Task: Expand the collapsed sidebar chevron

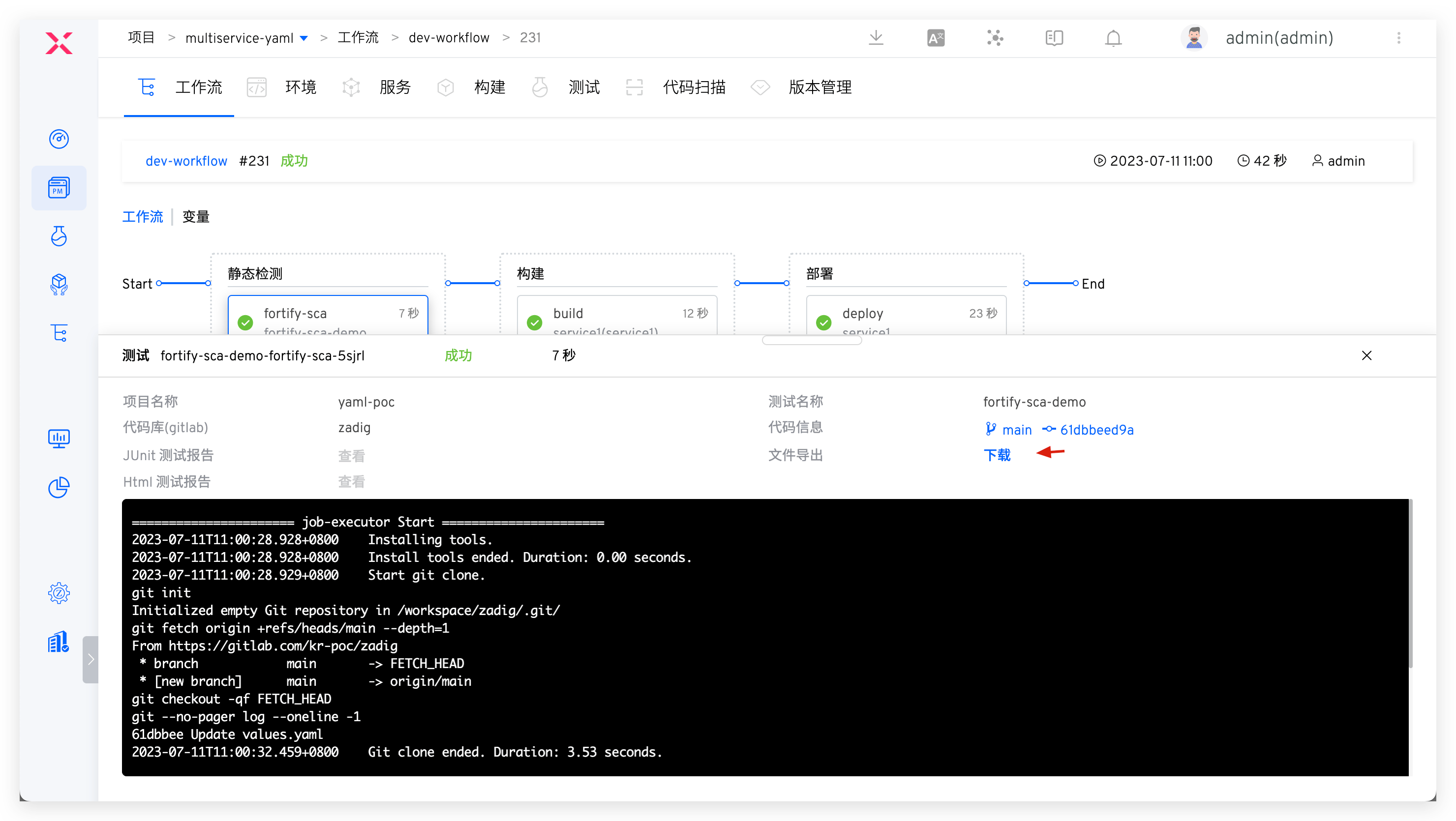Action: click(91, 659)
